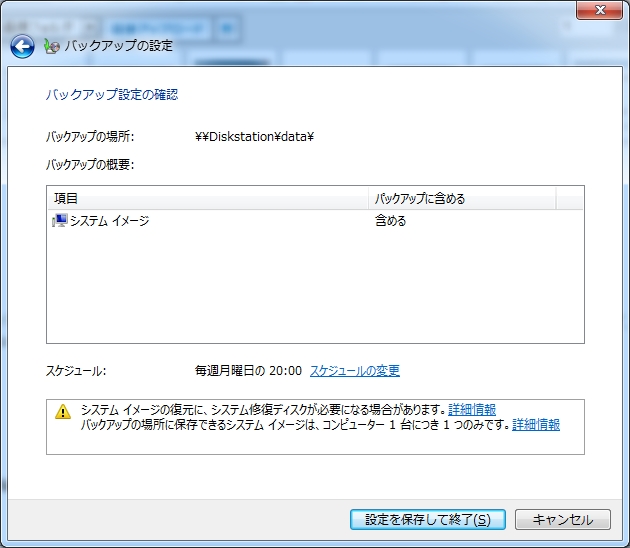Click the 毎週月曜日の 20:00 schedule text
Viewport: 630px width, 548px height.
[x=248, y=370]
